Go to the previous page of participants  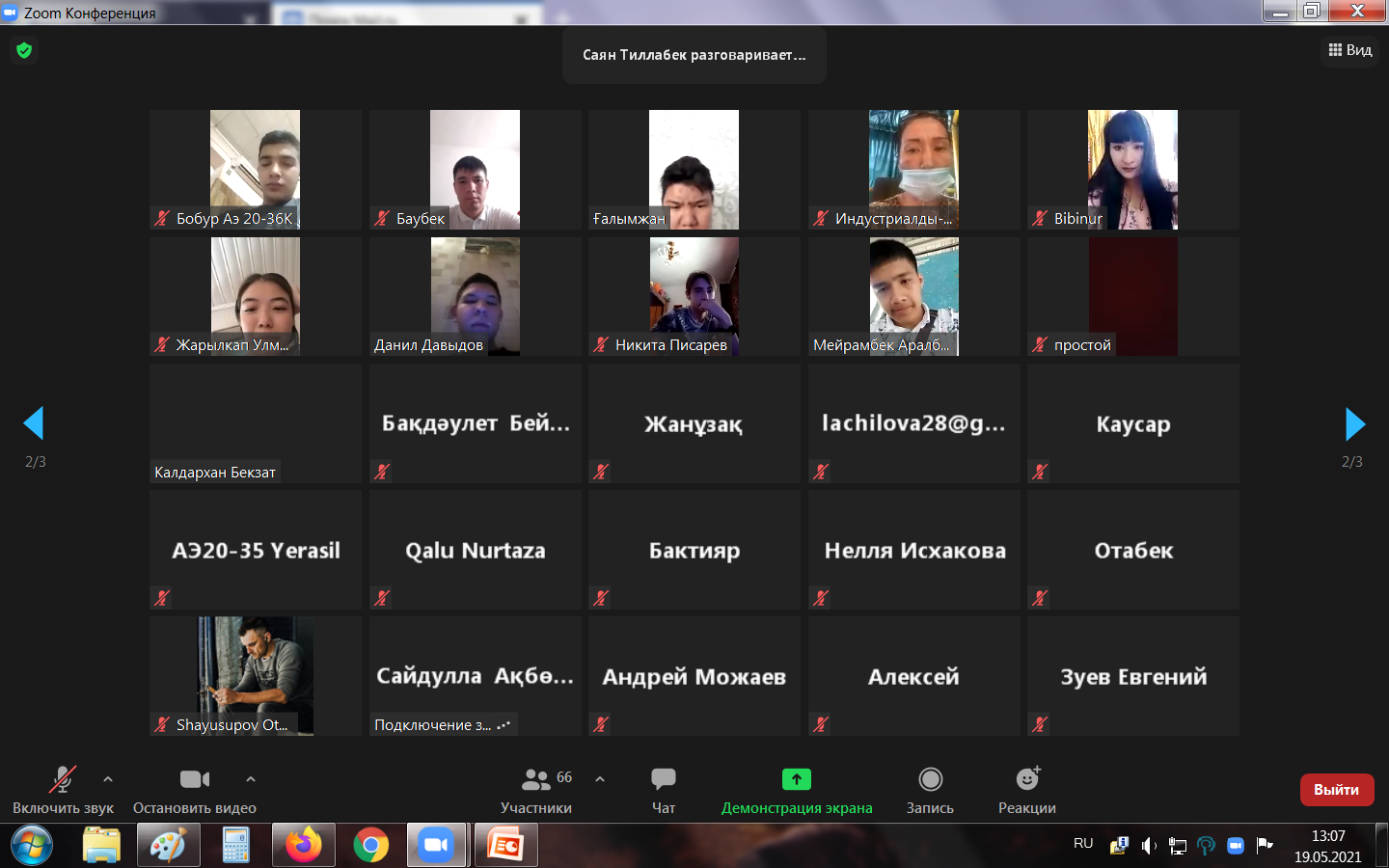click(x=34, y=423)
